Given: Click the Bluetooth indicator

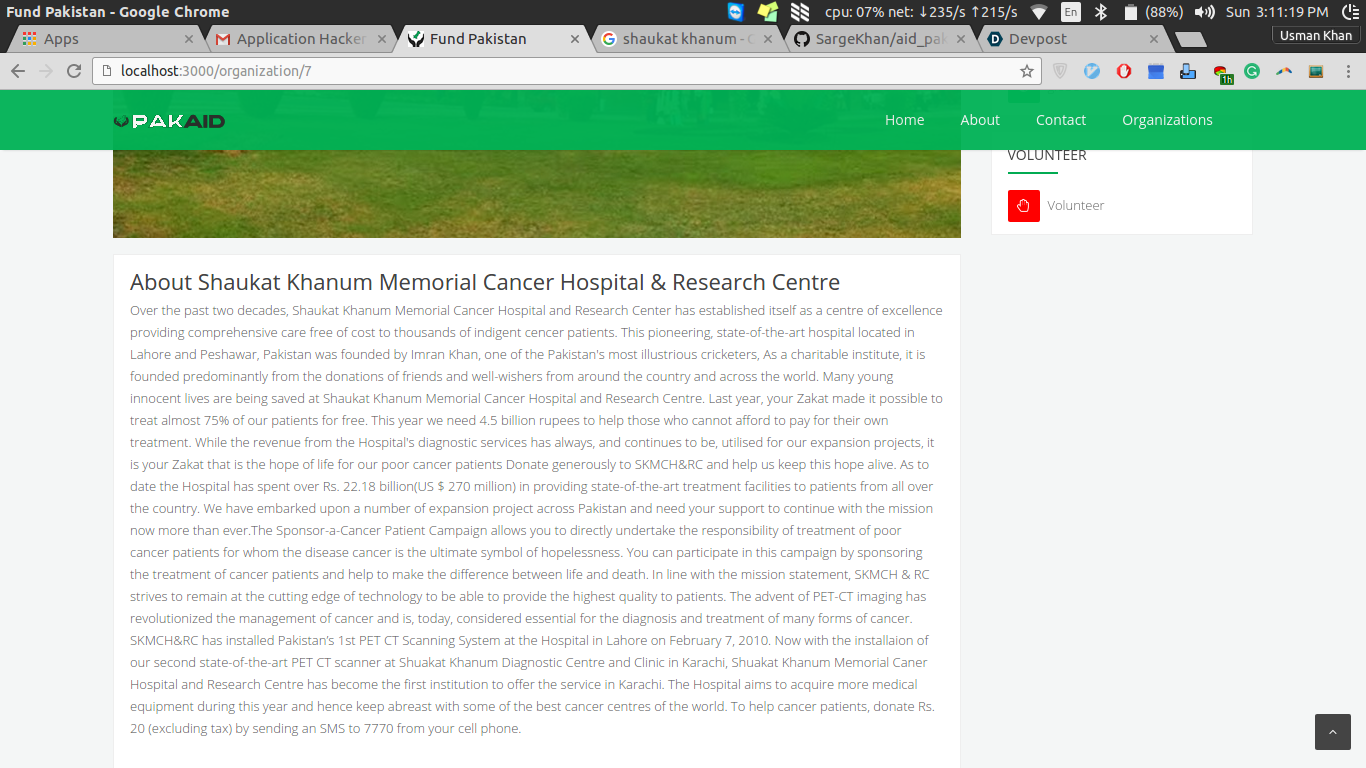Looking at the screenshot, I should (x=1101, y=12).
